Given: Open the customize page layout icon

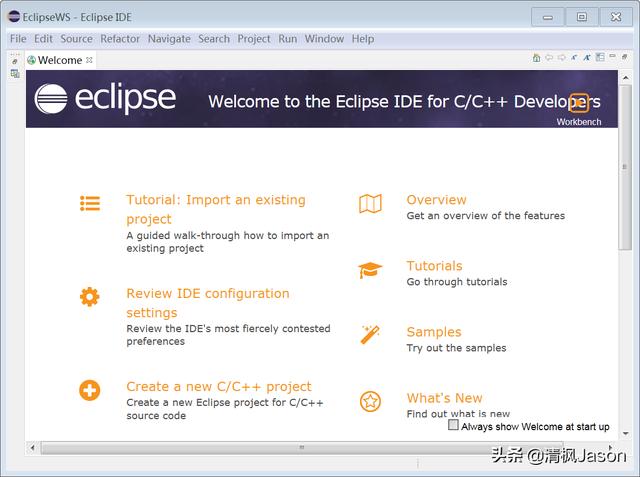Looking at the screenshot, I should tap(600, 58).
